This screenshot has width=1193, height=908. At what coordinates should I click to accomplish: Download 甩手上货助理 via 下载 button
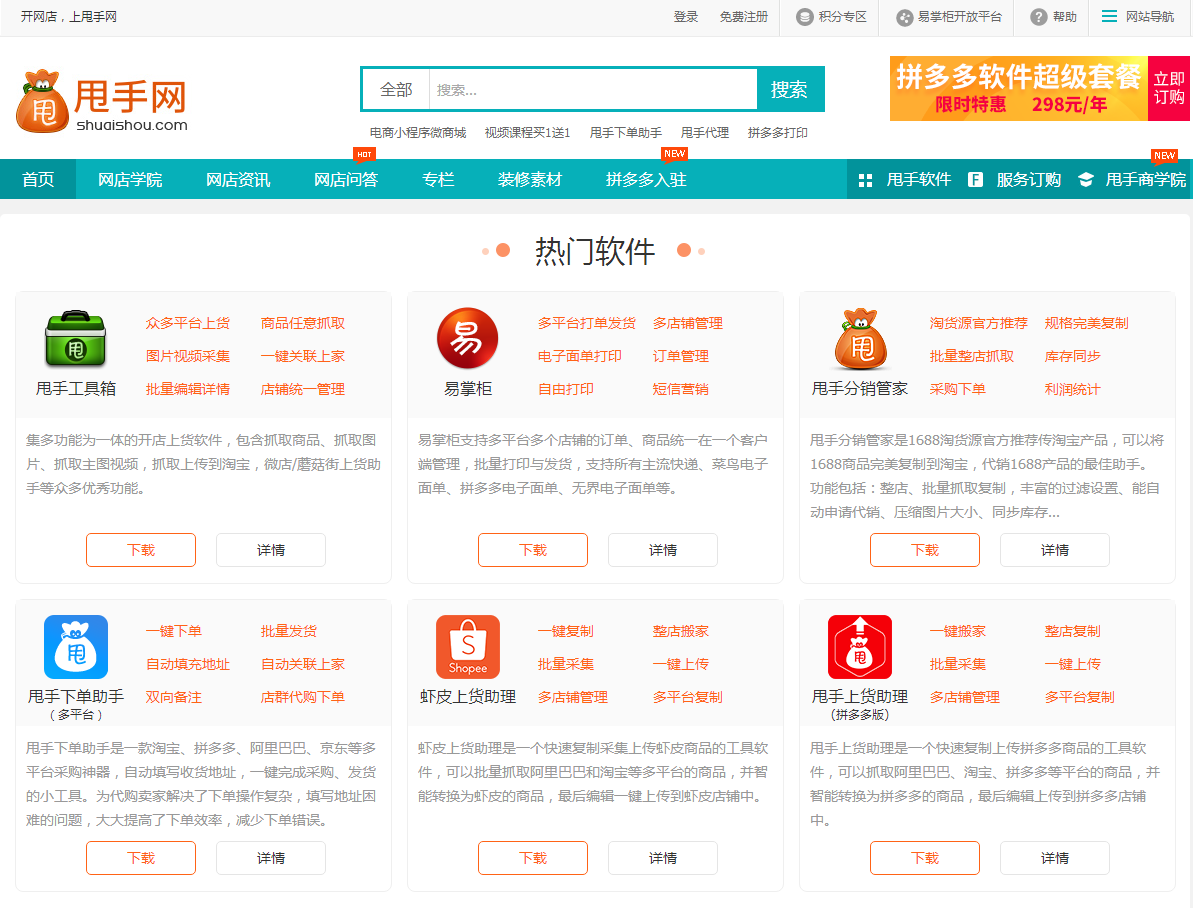point(925,859)
